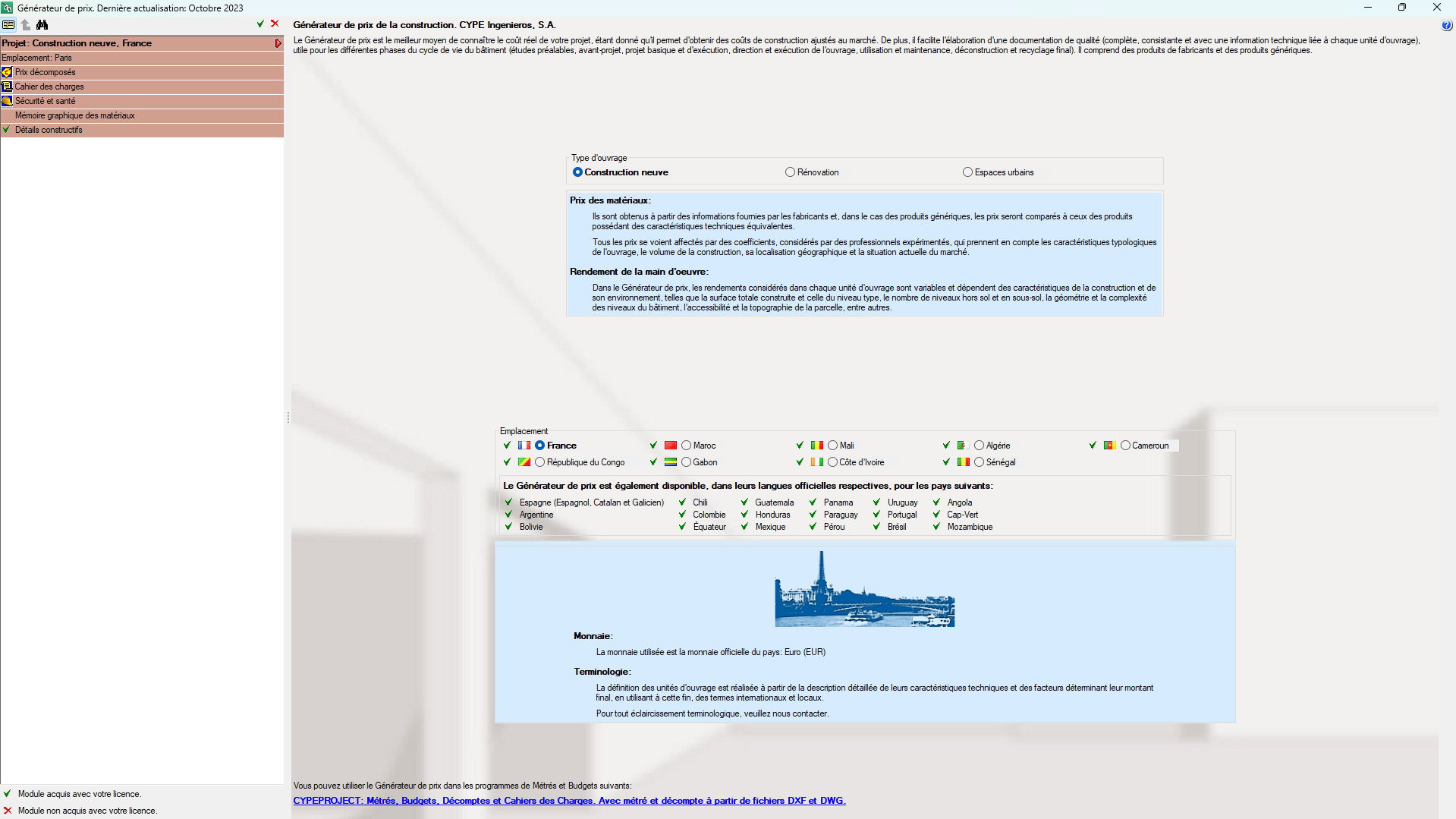Click the Mali flag icon

(x=817, y=446)
